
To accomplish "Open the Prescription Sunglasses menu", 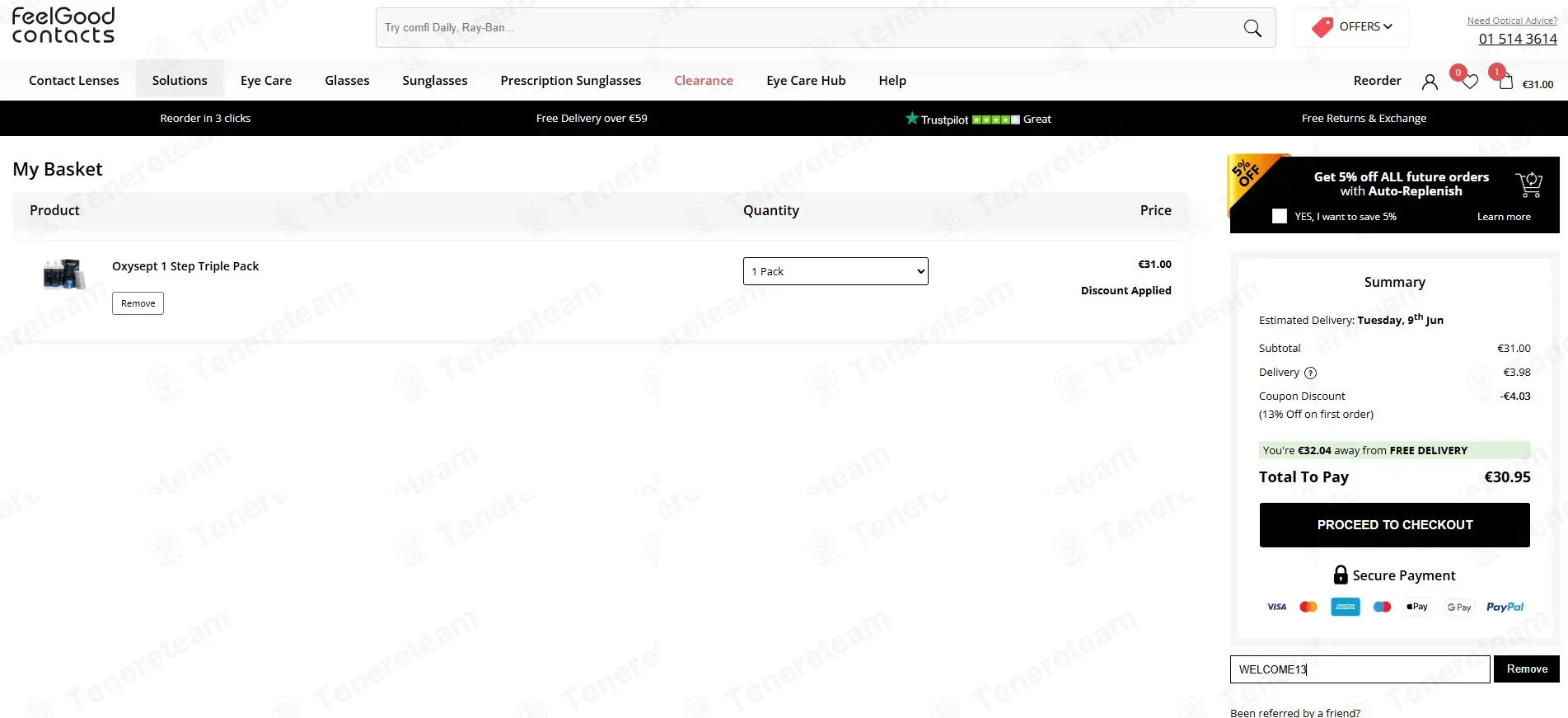I will (x=571, y=80).
